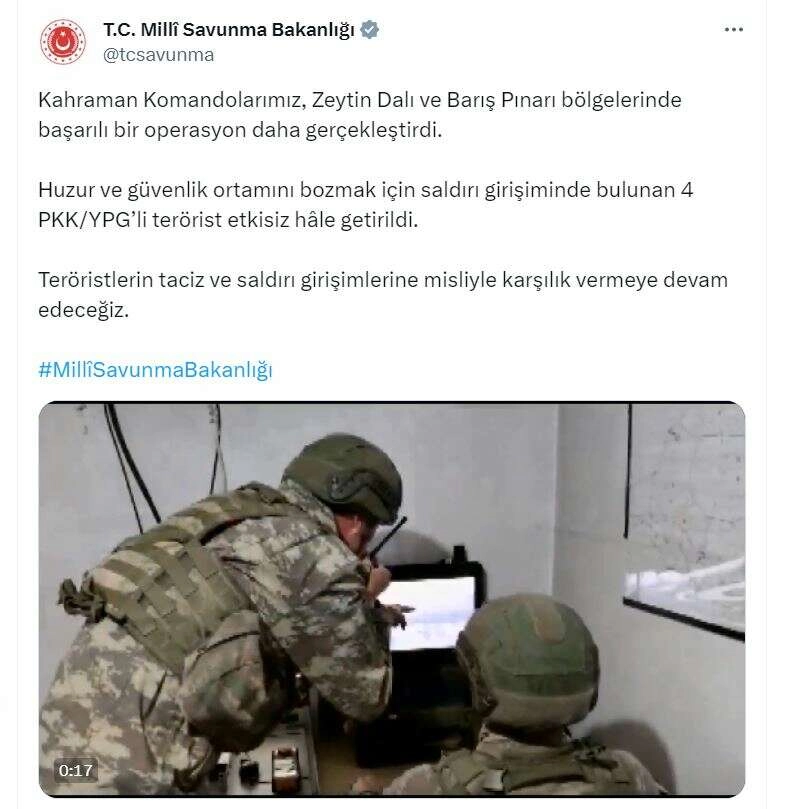The width and height of the screenshot is (787, 809).
Task: Open the T.C. Millî Savunma Bakanlığı display name
Action: coord(229,30)
